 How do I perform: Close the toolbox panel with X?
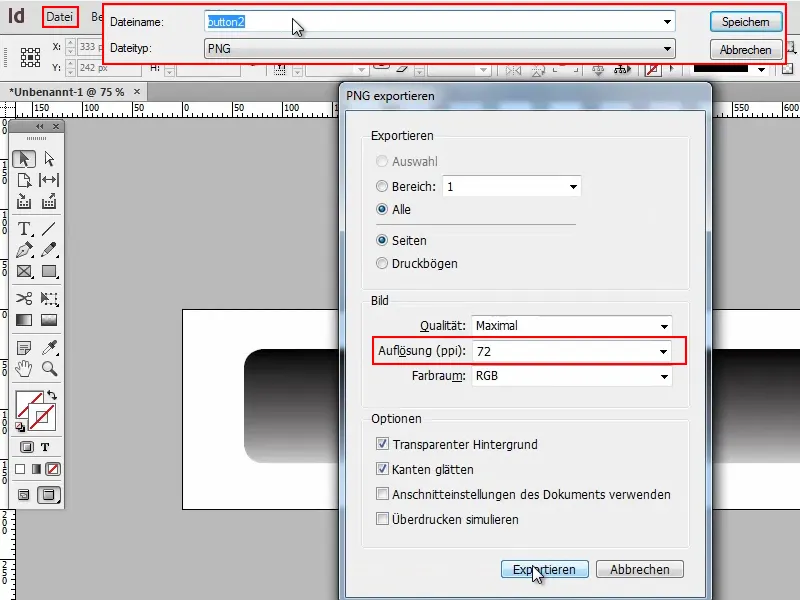coord(56,127)
